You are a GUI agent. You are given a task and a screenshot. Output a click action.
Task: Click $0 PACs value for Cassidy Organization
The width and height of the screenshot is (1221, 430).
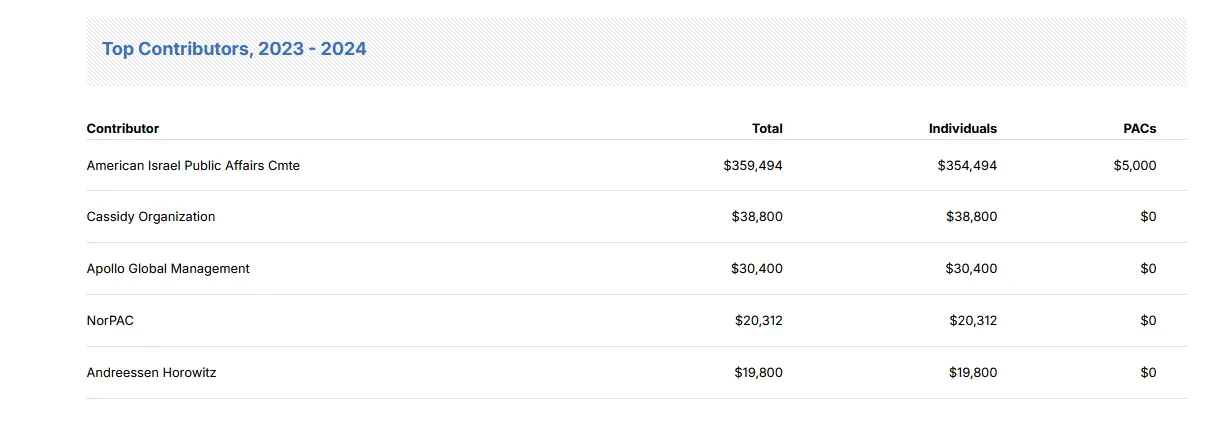[x=1148, y=216]
